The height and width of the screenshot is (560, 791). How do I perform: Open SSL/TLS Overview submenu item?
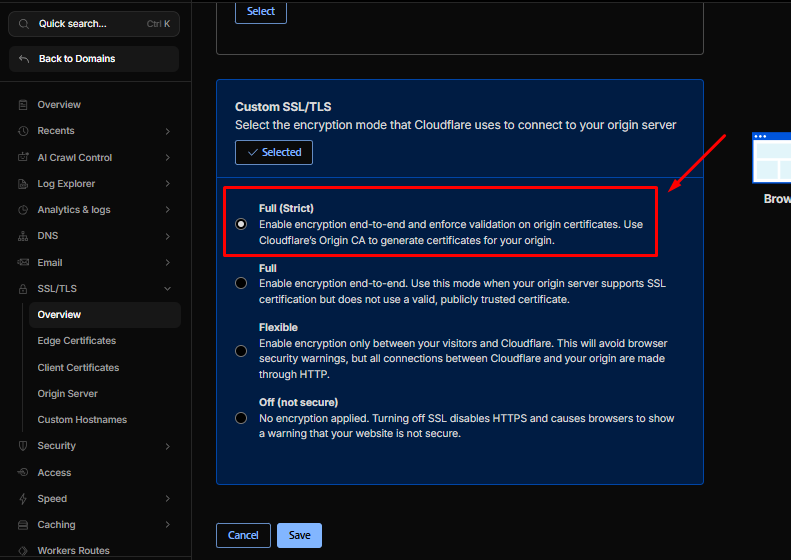pyautogui.click(x=104, y=315)
